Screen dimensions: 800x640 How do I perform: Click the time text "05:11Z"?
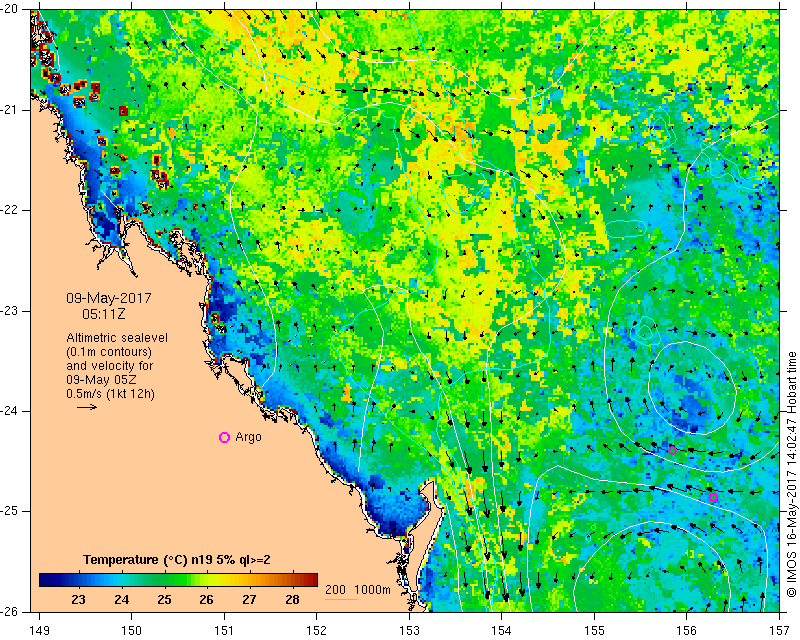tap(104, 314)
